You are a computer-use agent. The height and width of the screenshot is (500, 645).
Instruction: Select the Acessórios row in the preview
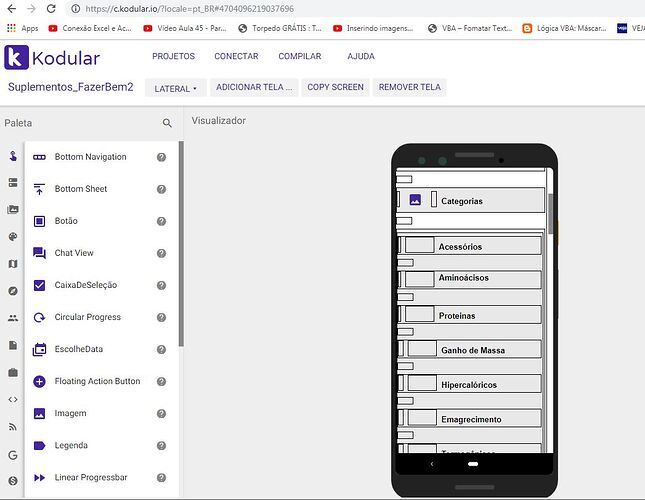pos(469,245)
